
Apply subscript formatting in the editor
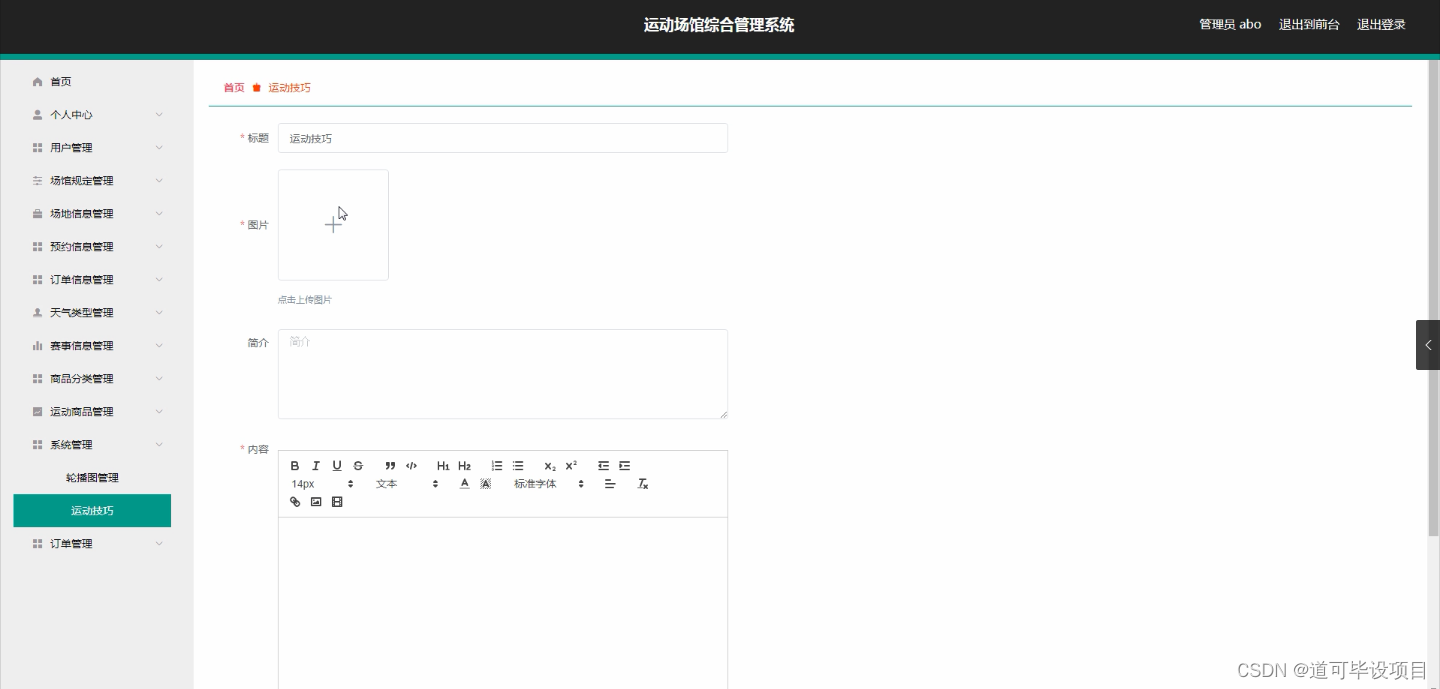(x=548, y=465)
